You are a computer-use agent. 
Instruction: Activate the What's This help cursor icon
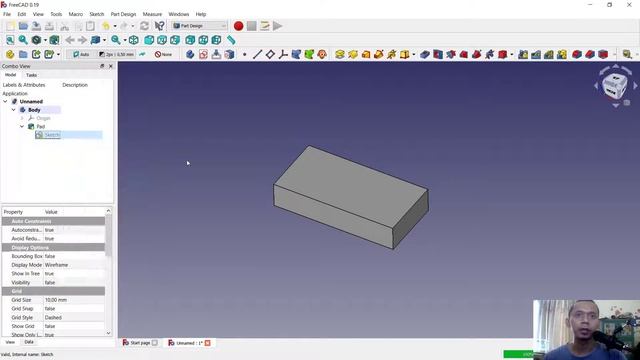(x=159, y=26)
